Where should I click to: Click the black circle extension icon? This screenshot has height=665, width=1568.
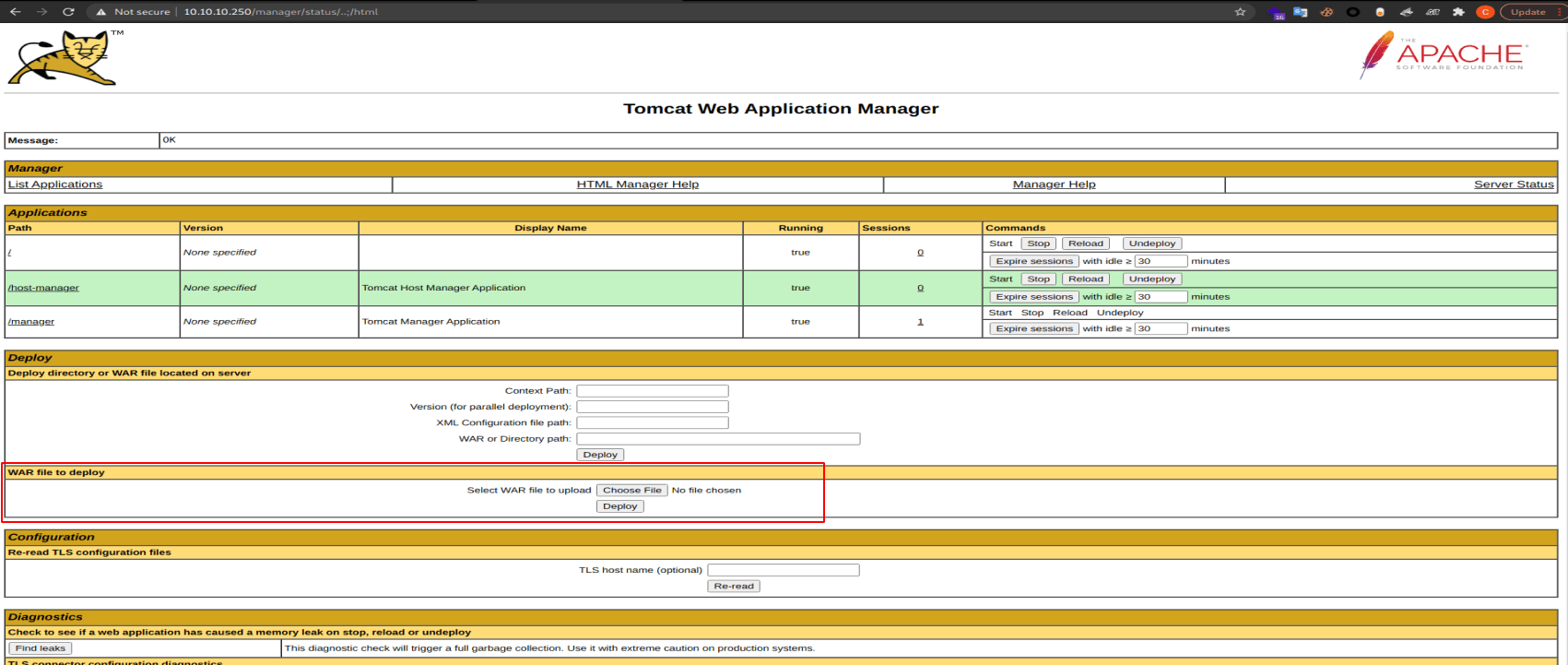(1352, 12)
